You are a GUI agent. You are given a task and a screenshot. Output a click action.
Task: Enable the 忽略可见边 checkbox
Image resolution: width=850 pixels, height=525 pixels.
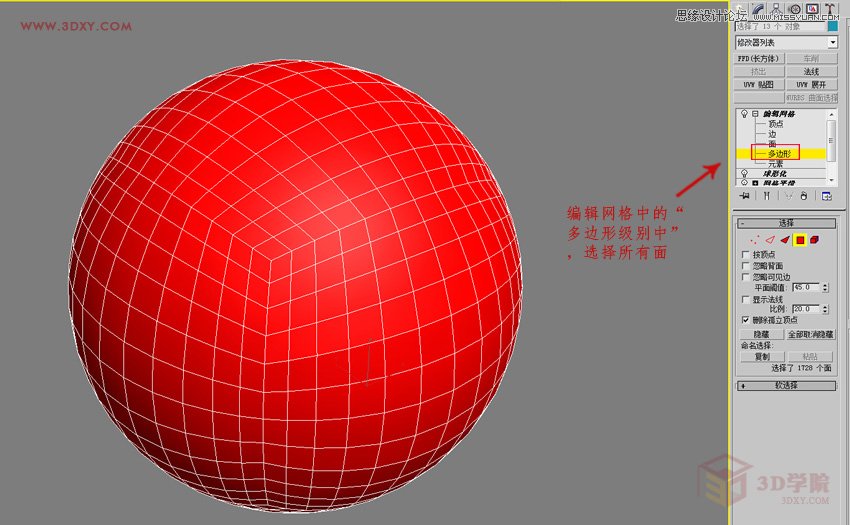pos(745,277)
